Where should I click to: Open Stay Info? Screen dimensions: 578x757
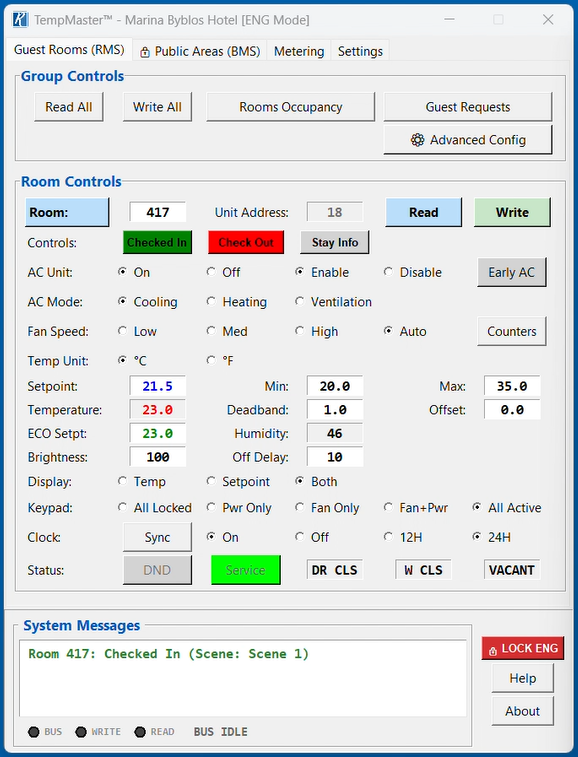(335, 242)
